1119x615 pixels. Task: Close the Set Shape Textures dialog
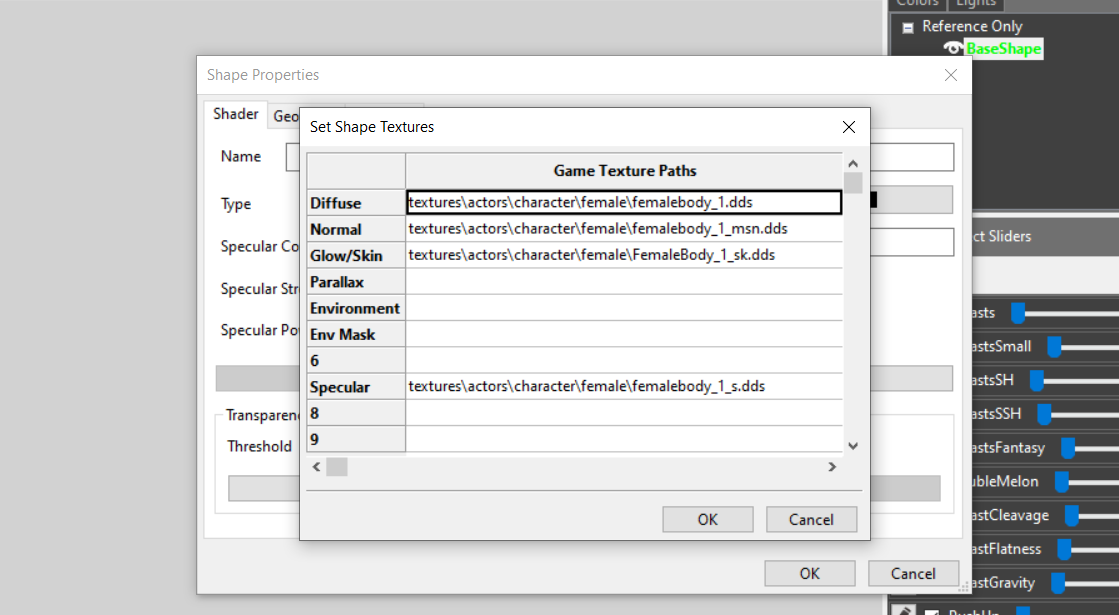pyautogui.click(x=848, y=127)
